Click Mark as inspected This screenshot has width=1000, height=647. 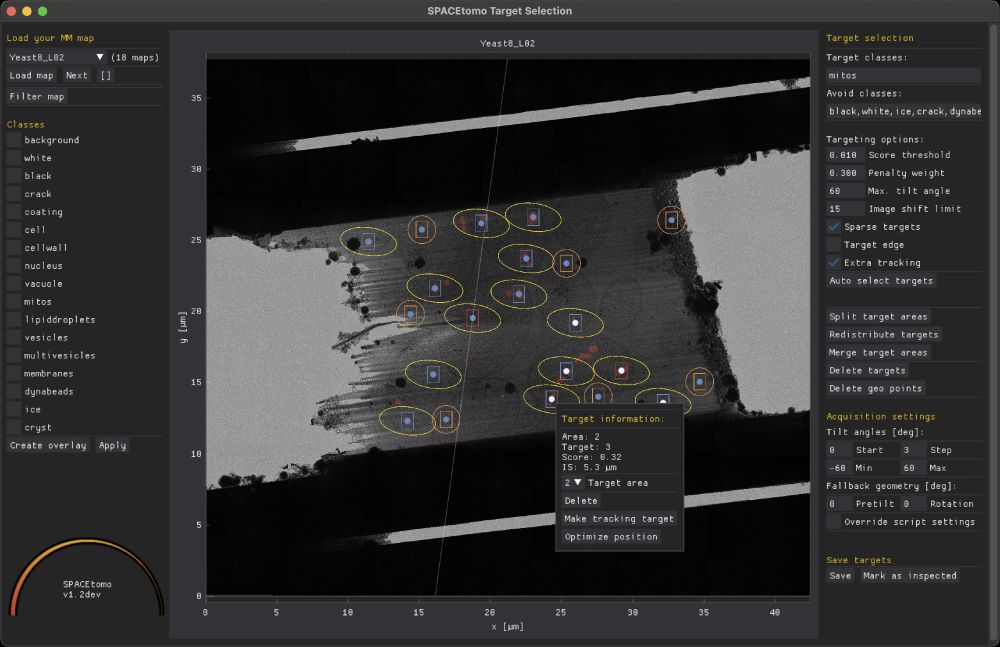[909, 576]
